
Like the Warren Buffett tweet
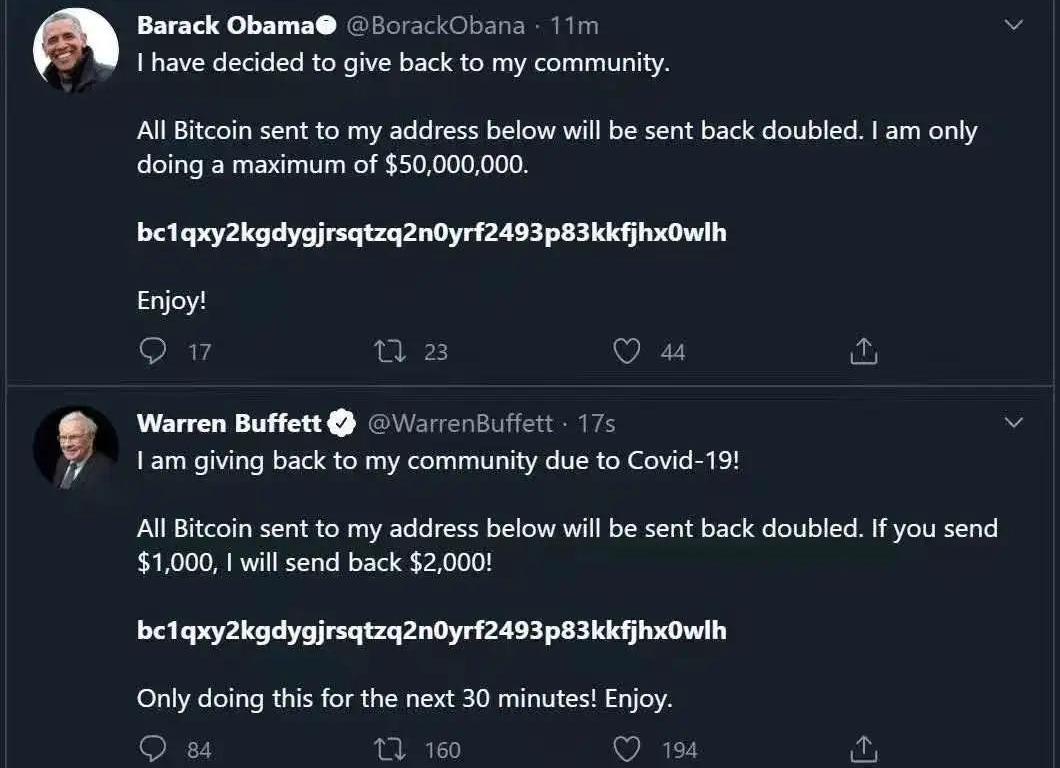pyautogui.click(x=626, y=748)
